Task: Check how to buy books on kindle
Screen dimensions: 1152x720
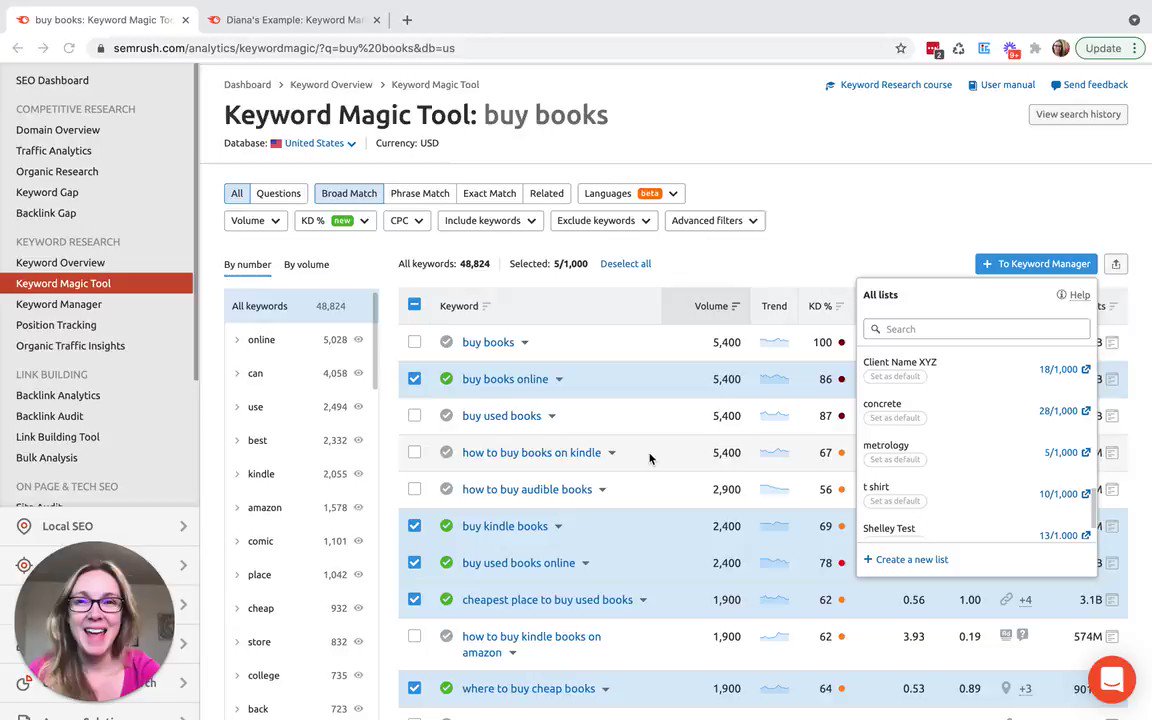Action: tap(414, 452)
